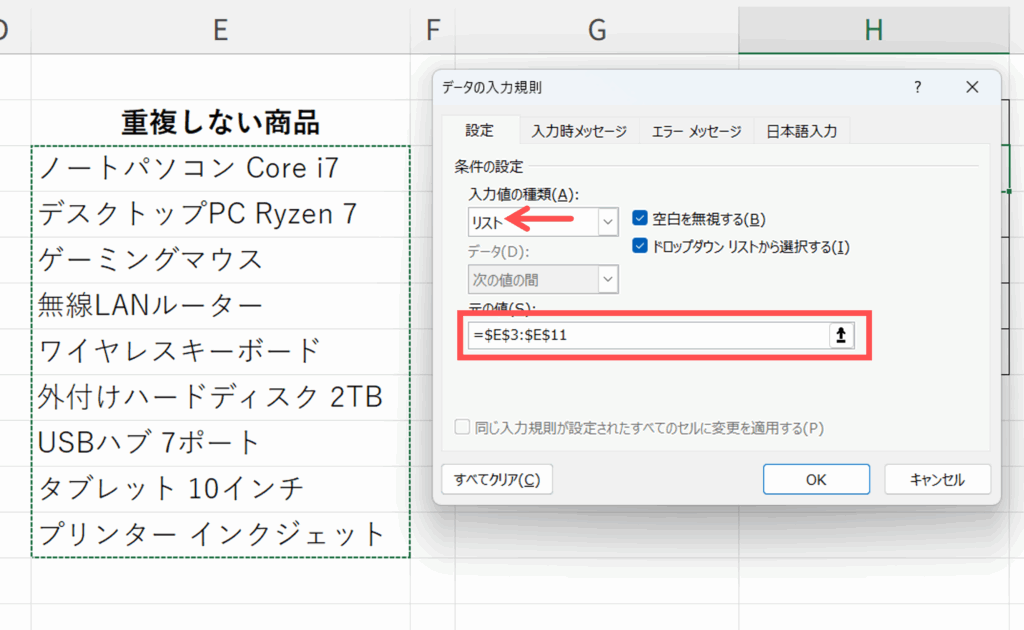Select column E header
Viewport: 1024px width, 630px height.
[x=221, y=30]
